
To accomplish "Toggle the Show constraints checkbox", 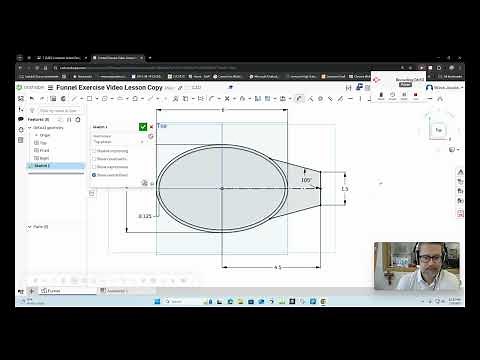I will tap(94, 159).
